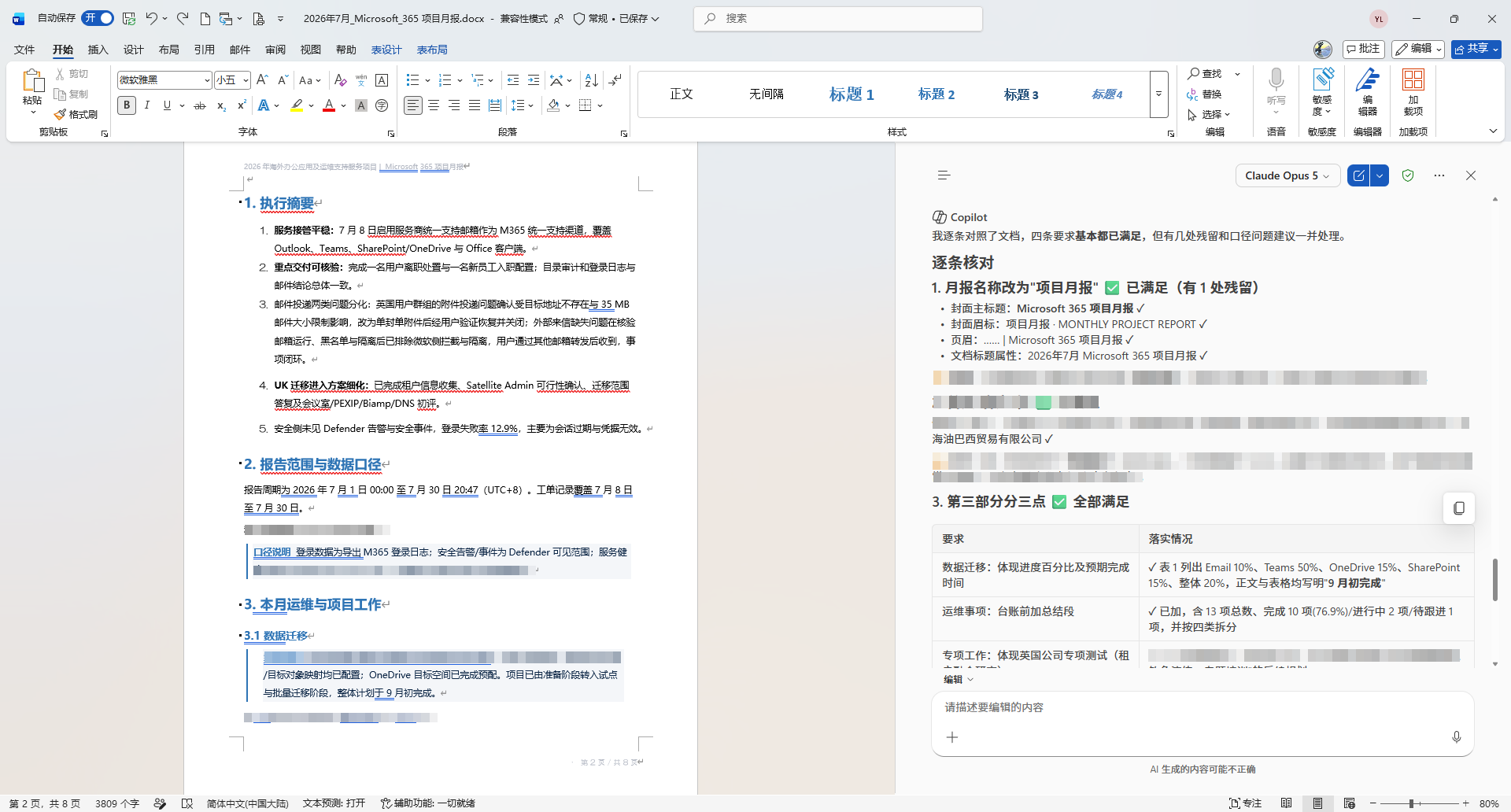Click the Replace button
Image resolution: width=1511 pixels, height=812 pixels.
[1205, 94]
